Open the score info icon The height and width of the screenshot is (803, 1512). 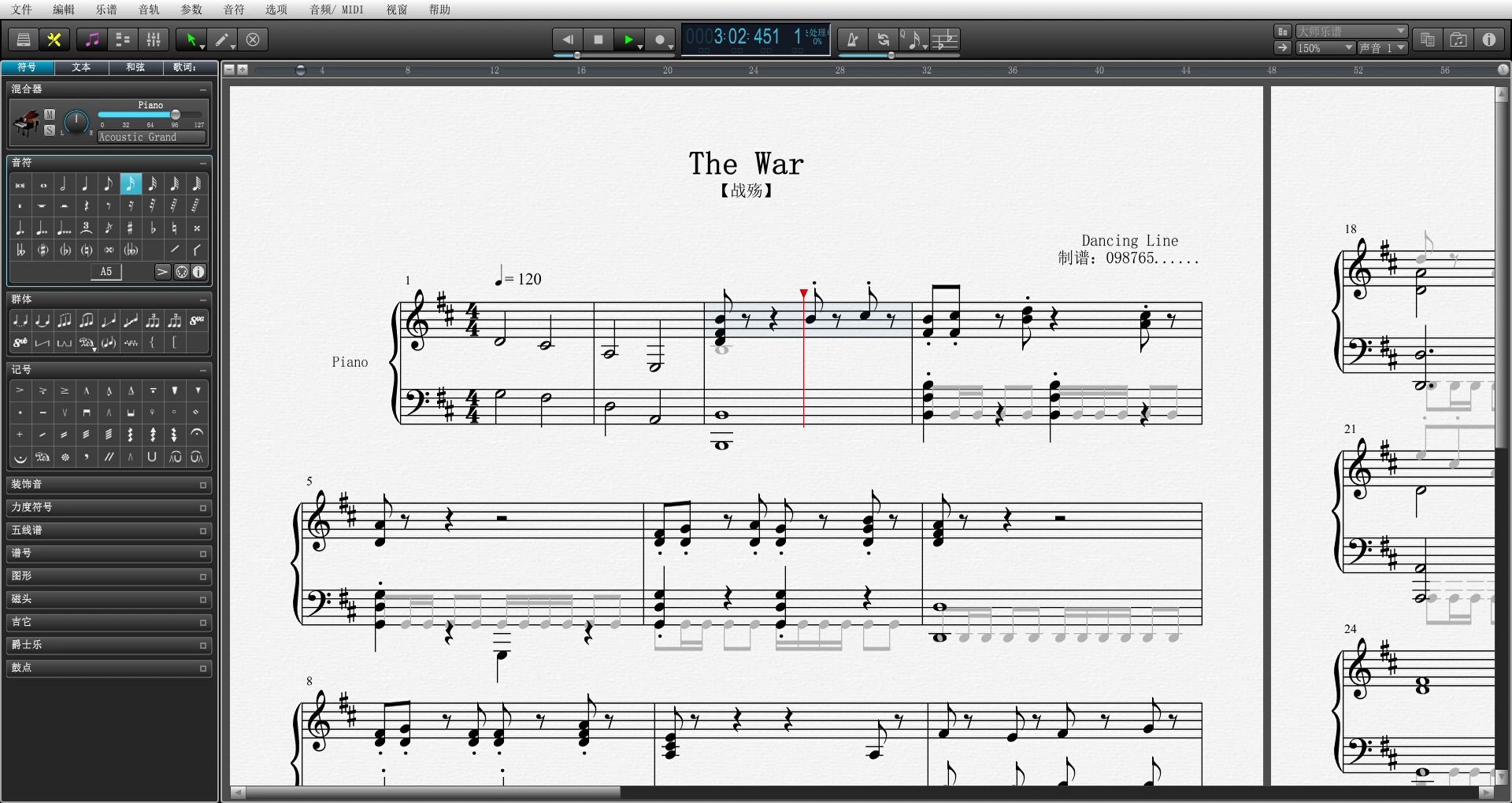[1489, 39]
